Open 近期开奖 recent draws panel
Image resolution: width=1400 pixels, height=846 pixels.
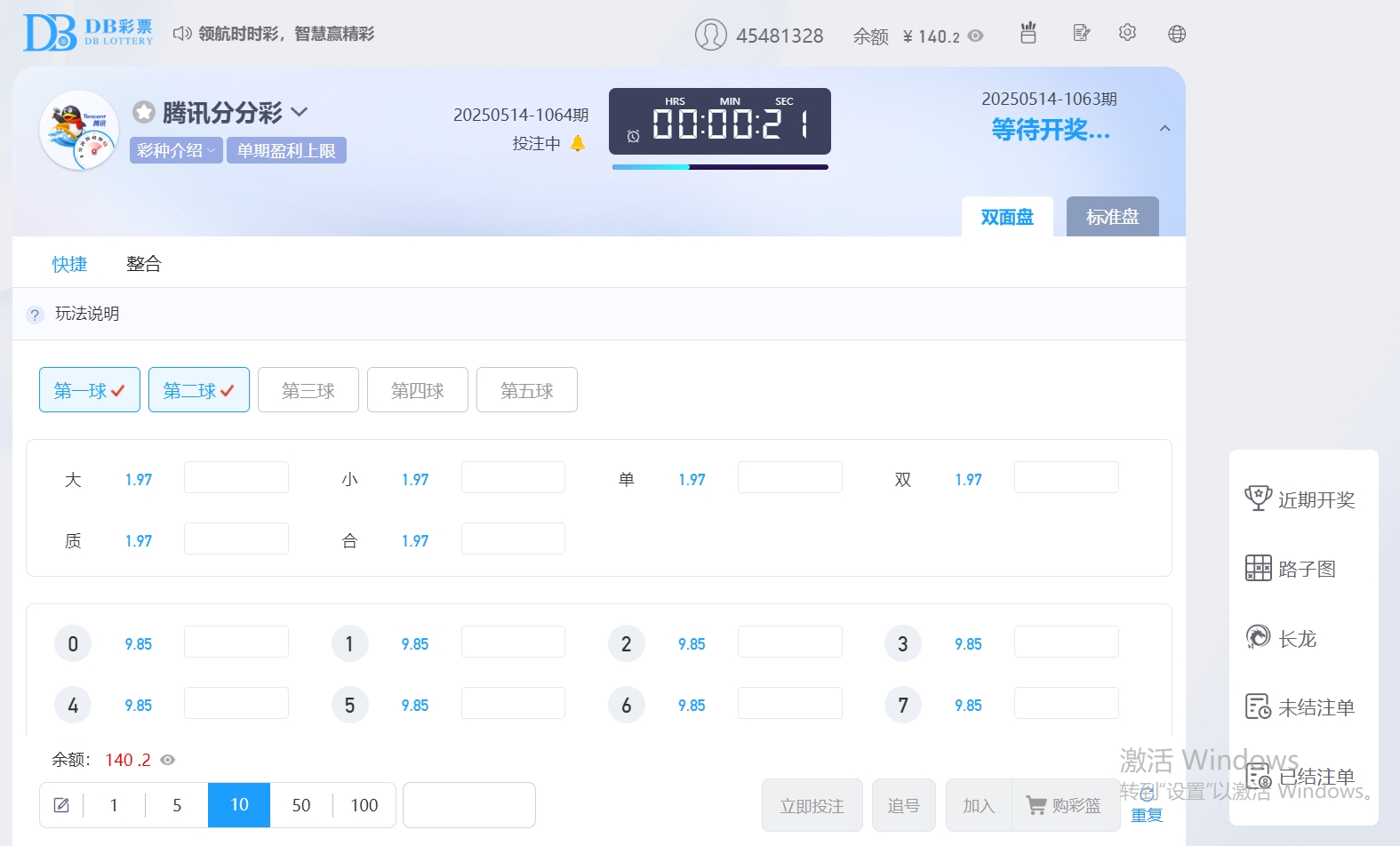pos(1301,499)
